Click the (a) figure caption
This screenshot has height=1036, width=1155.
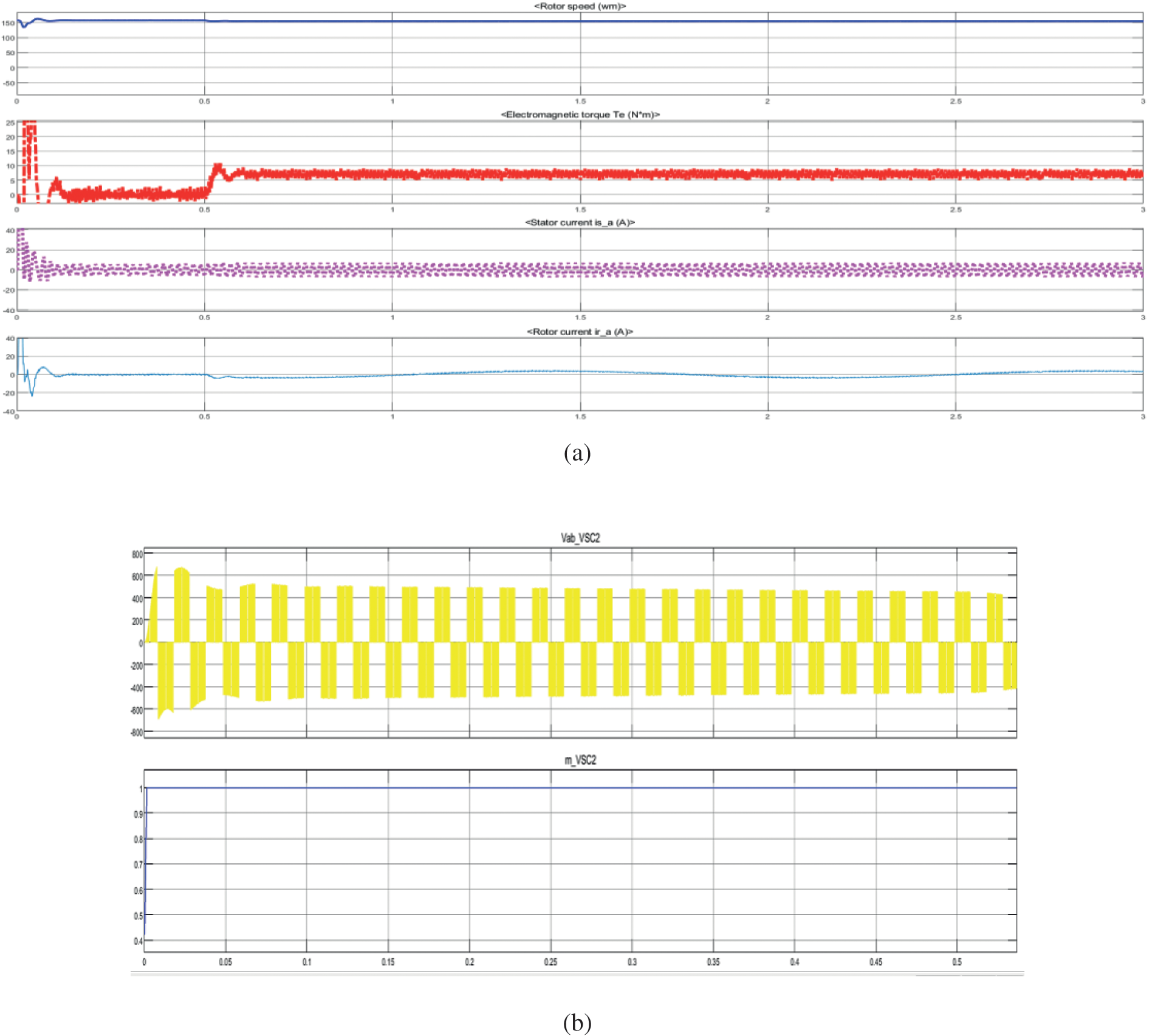point(577,453)
